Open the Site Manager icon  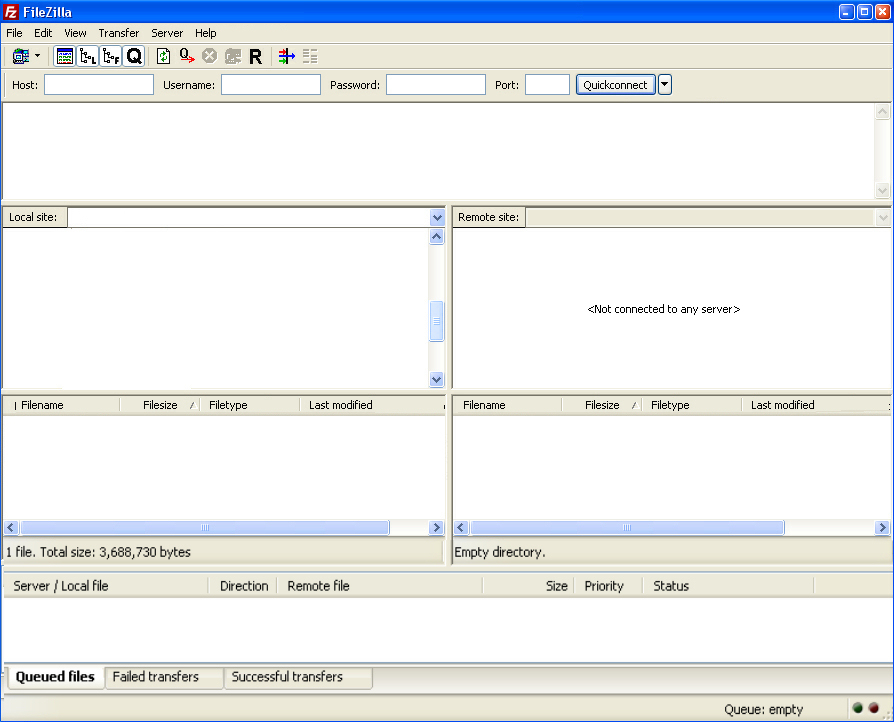[x=21, y=56]
